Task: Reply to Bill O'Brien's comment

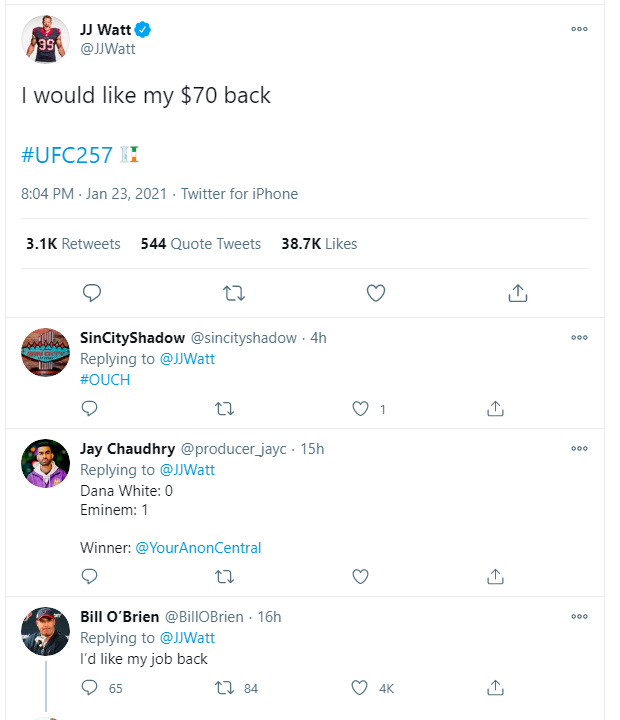Action: click(89, 688)
